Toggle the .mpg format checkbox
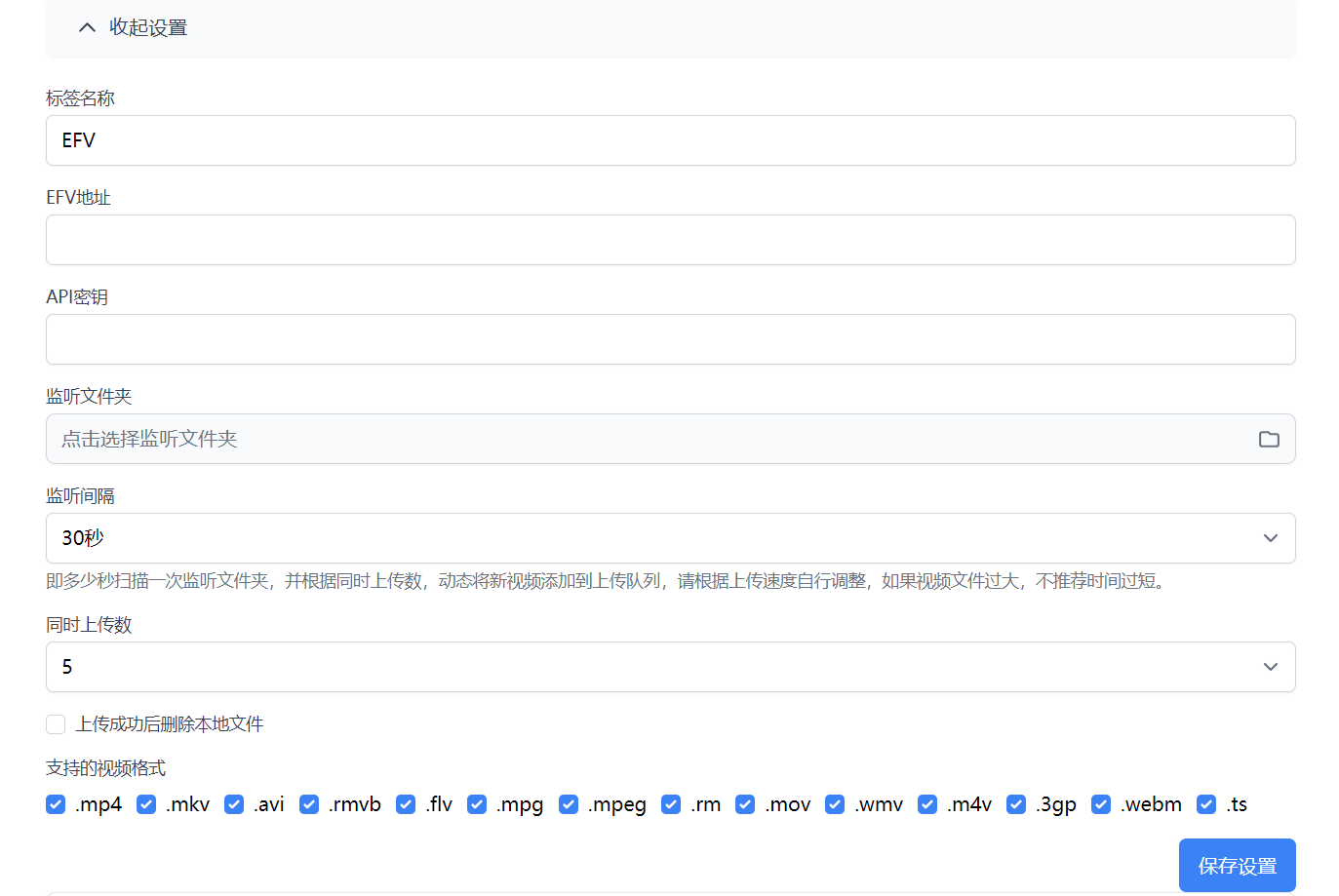Image resolution: width=1339 pixels, height=896 pixels. click(x=477, y=804)
